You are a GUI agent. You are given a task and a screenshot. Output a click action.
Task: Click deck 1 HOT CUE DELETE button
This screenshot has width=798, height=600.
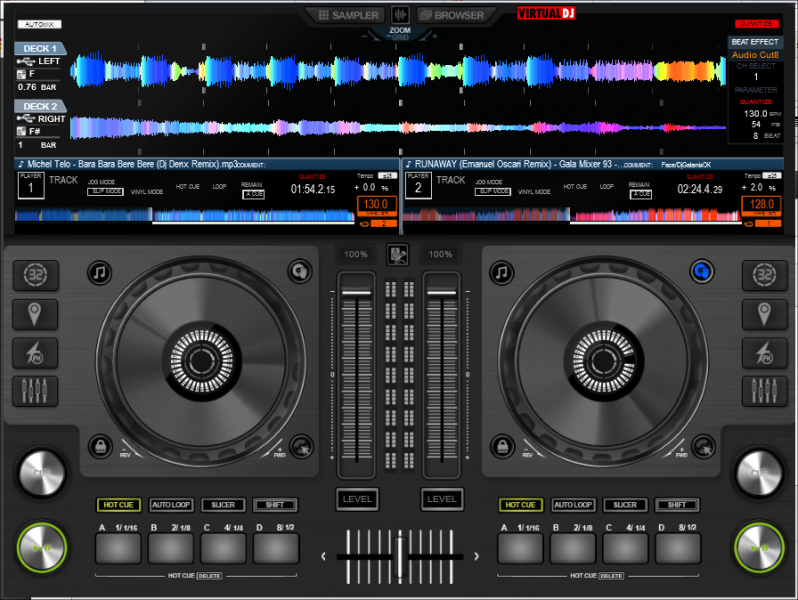point(209,576)
